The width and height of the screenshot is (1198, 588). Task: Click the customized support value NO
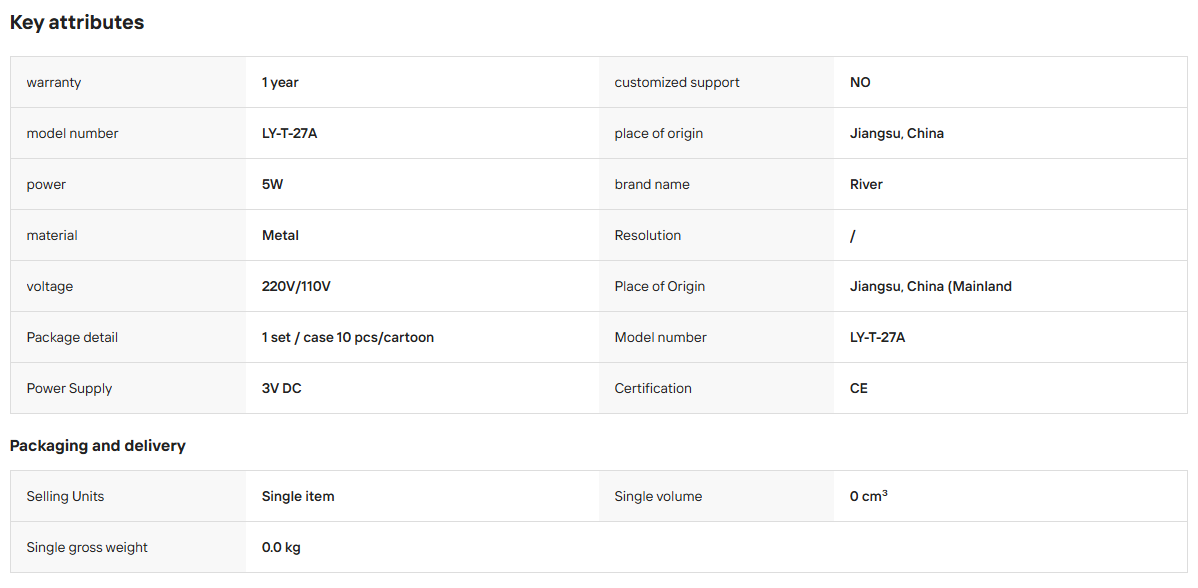pyautogui.click(x=860, y=82)
